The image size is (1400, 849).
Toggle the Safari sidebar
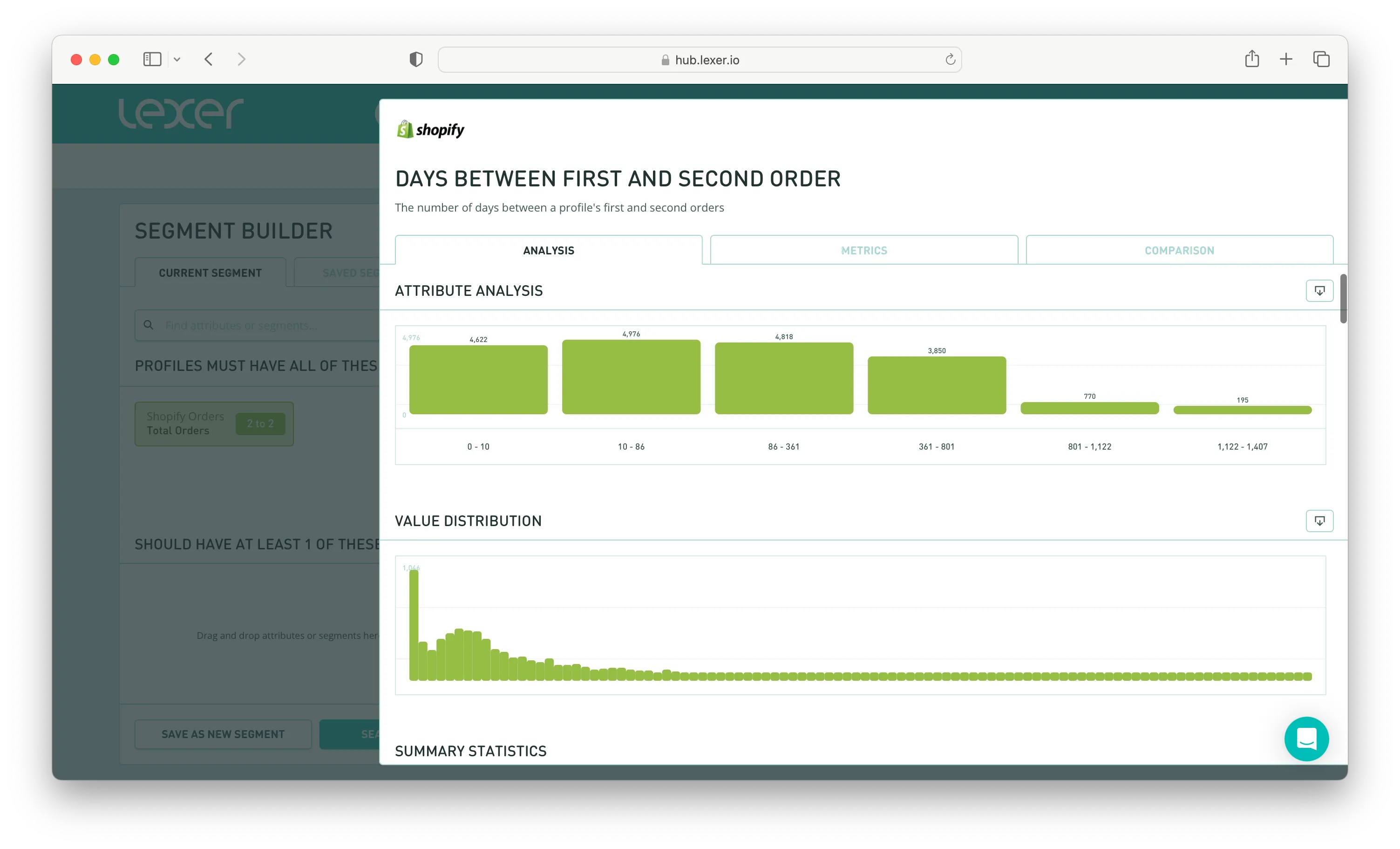[152, 59]
